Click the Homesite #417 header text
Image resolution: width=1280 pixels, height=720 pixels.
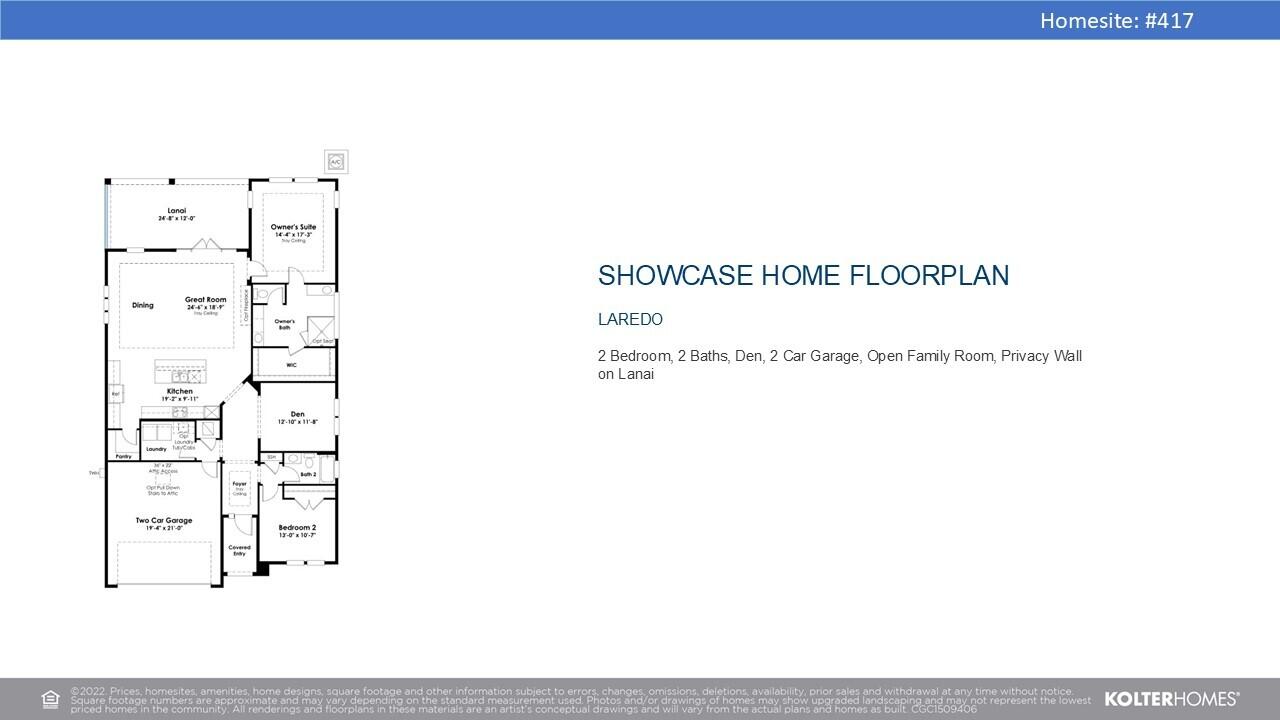(1116, 20)
